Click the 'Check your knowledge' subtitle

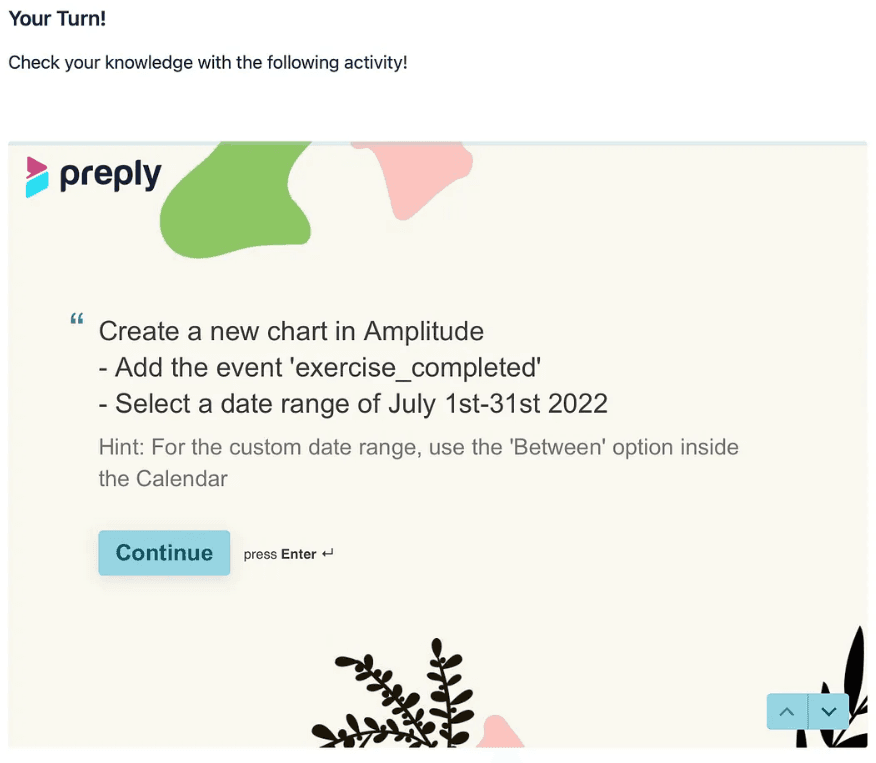208,62
